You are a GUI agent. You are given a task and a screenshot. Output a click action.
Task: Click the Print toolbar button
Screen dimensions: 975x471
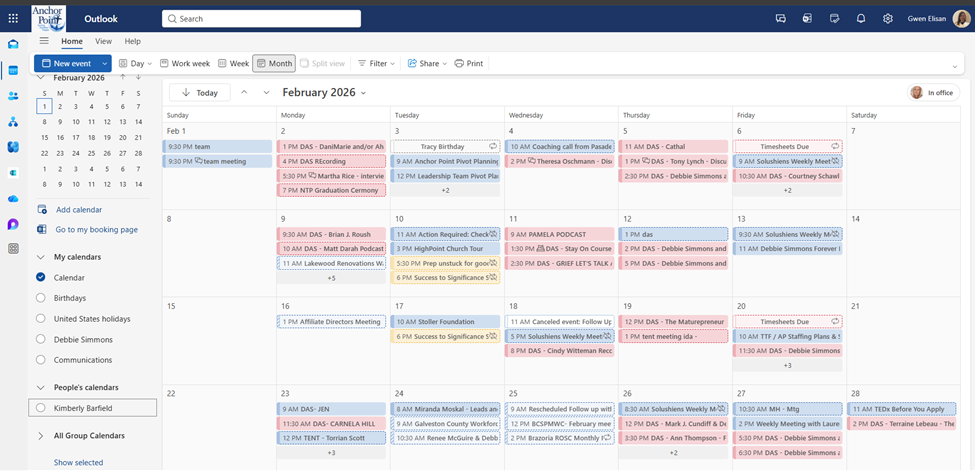click(469, 63)
